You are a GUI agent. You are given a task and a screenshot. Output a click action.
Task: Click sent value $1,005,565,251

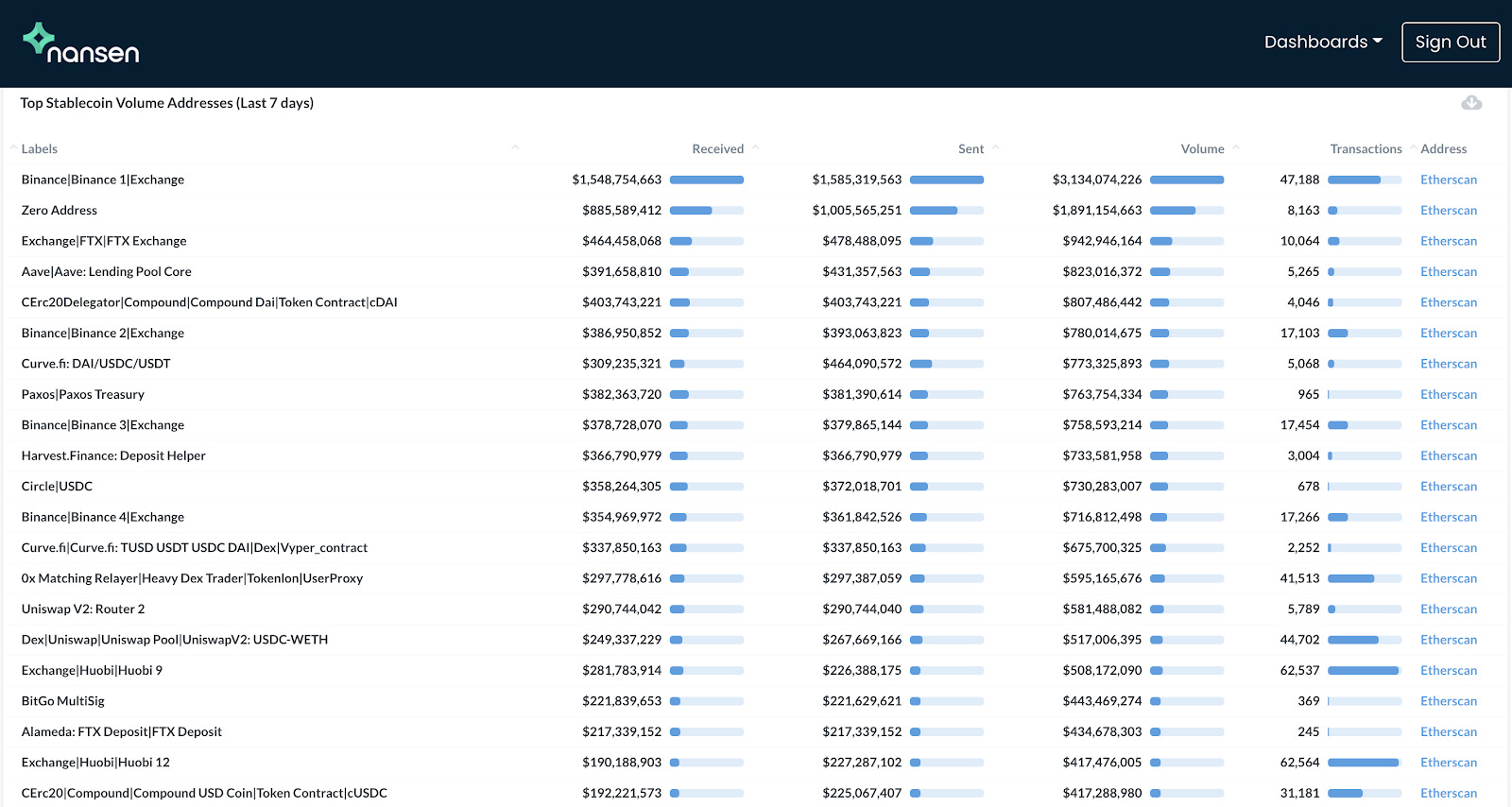click(857, 210)
